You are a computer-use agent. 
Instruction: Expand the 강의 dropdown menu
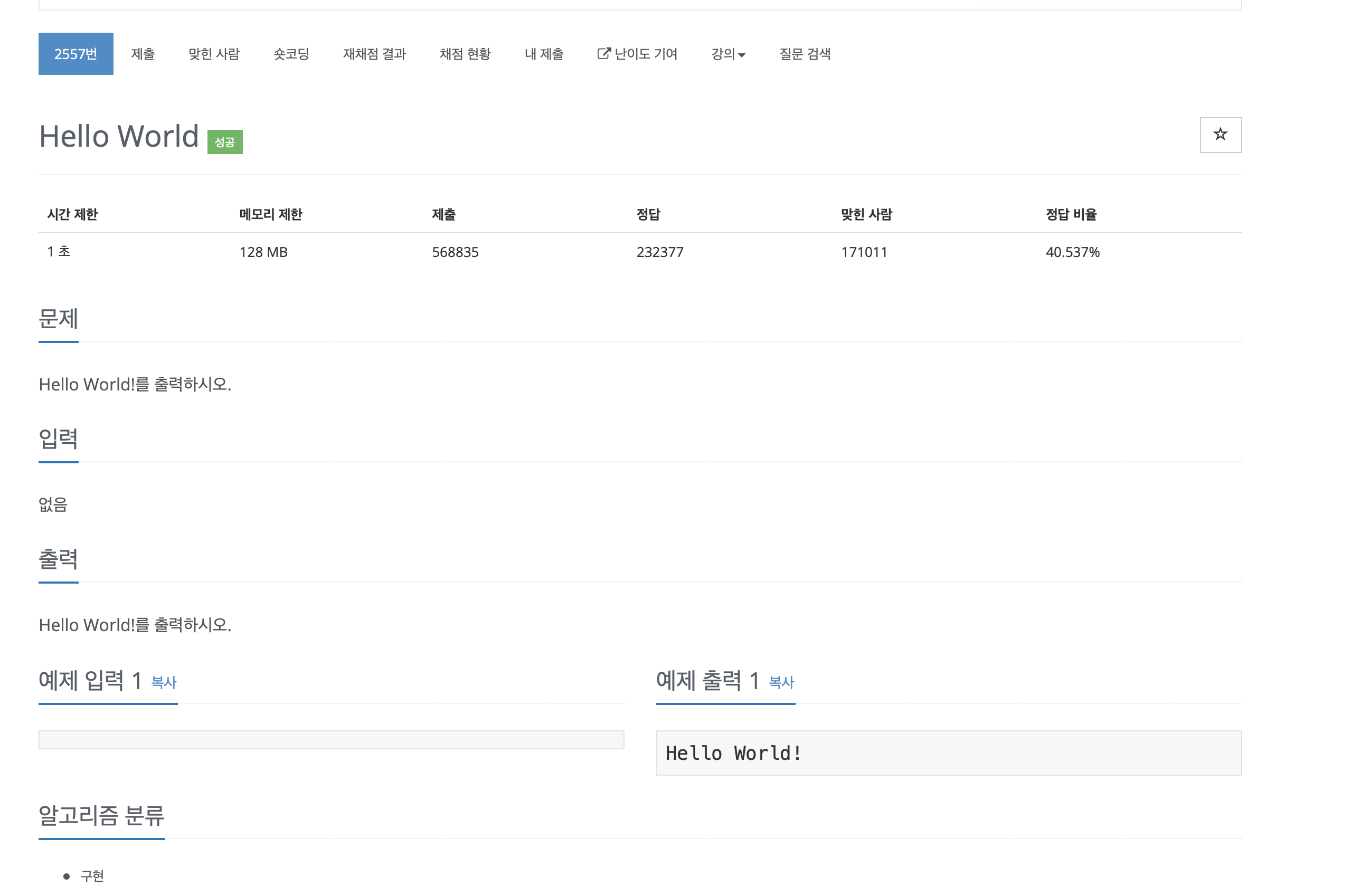pos(727,54)
